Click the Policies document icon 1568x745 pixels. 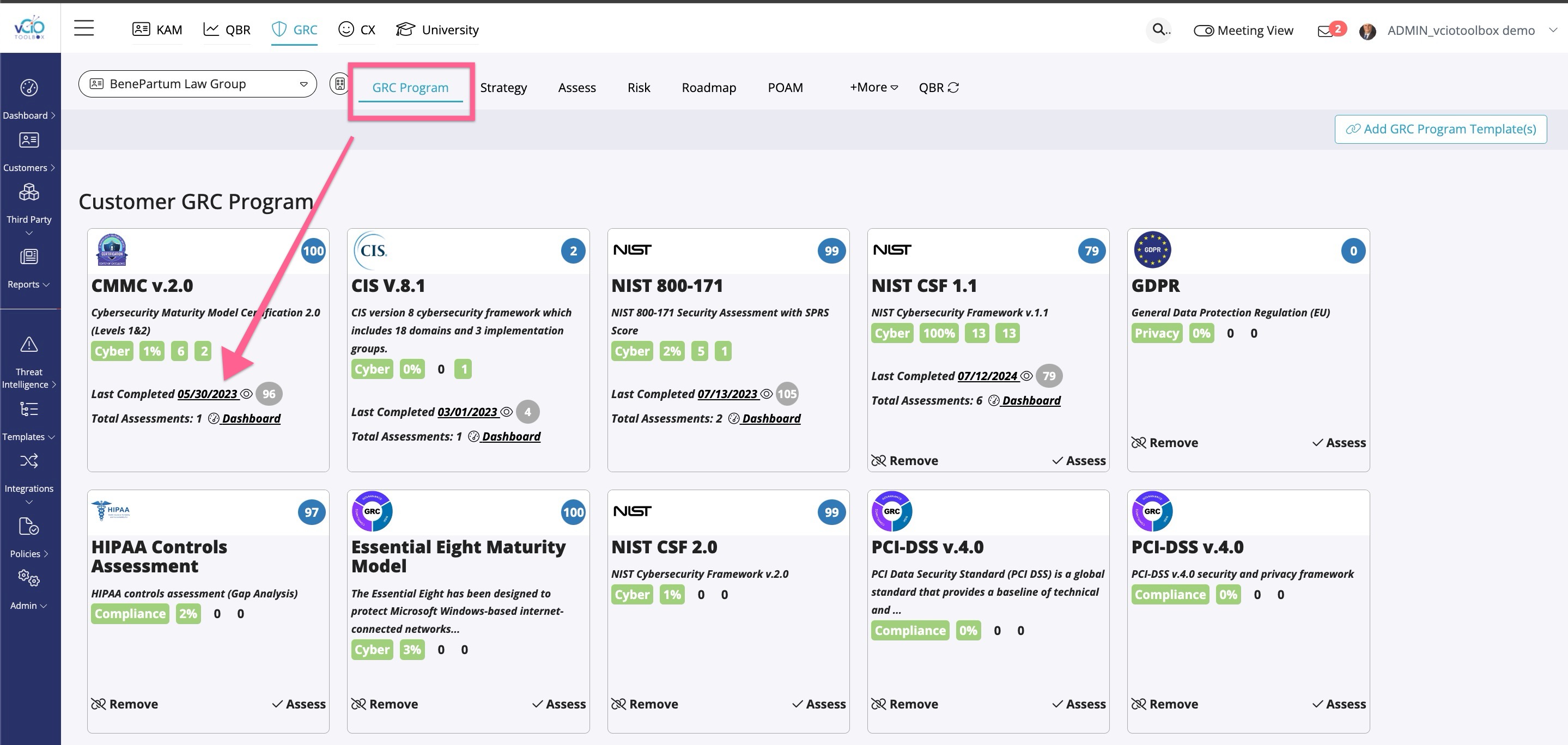click(x=29, y=527)
